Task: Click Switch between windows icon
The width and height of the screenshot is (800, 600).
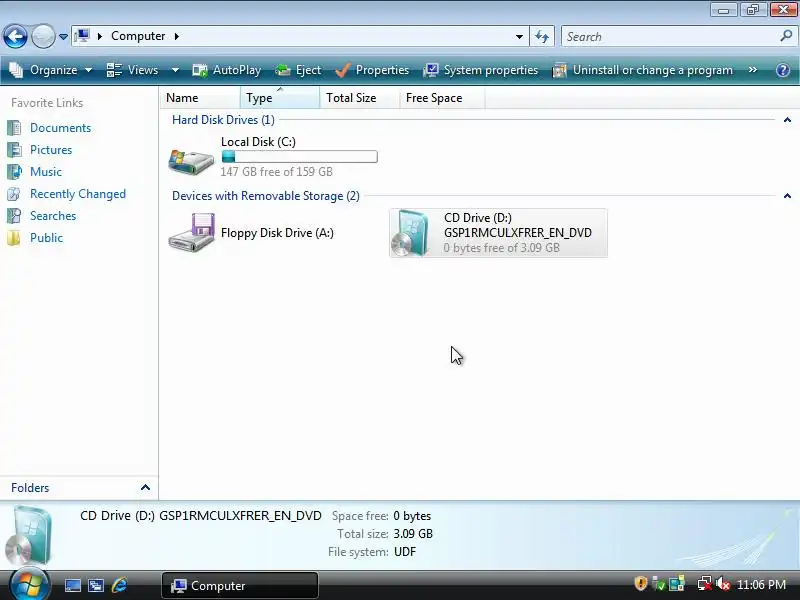Action: point(95,585)
